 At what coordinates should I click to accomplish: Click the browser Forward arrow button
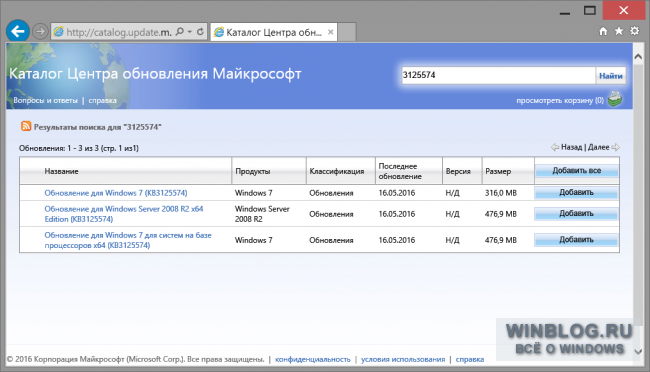coord(40,32)
